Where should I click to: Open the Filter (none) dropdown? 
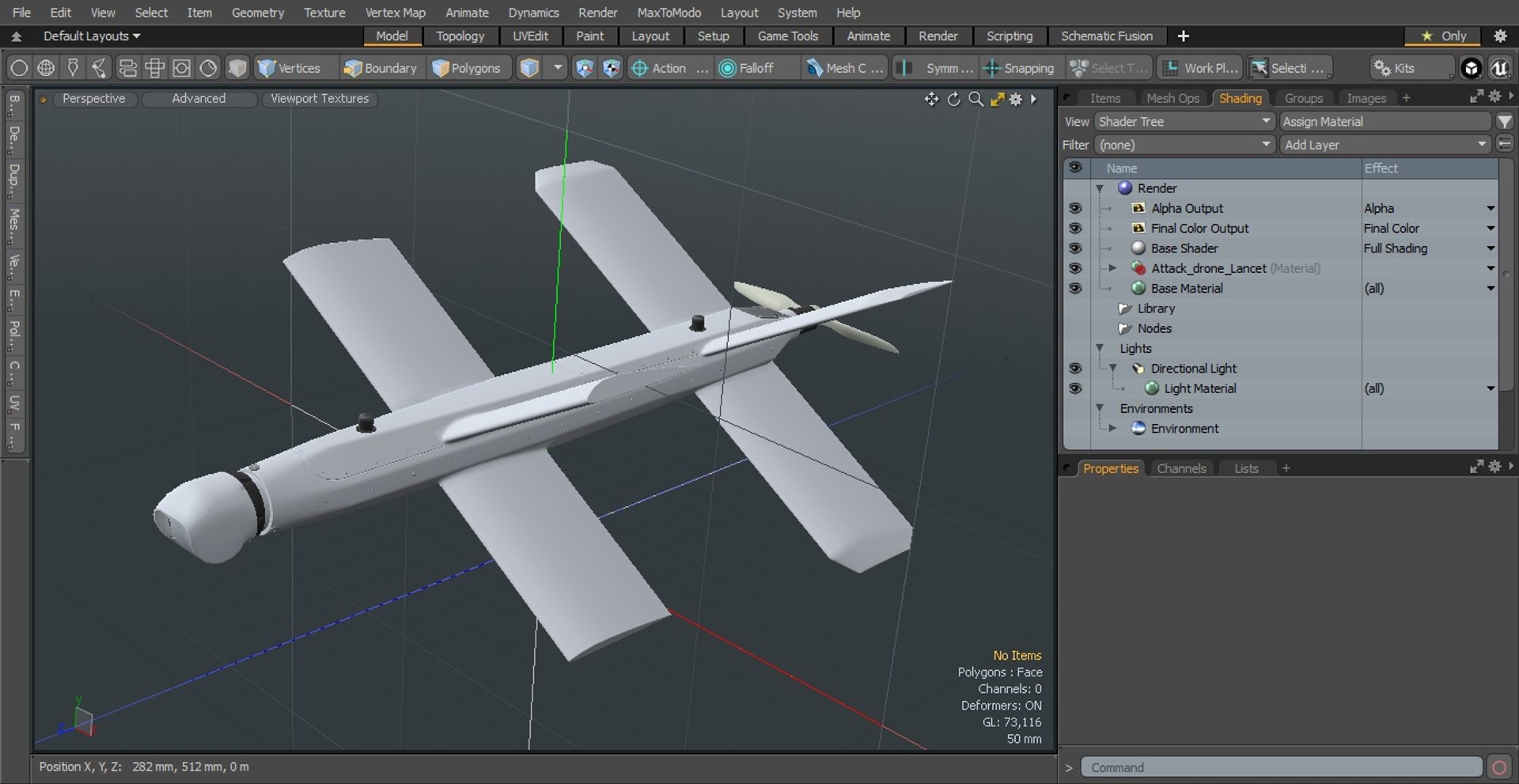tap(1184, 145)
